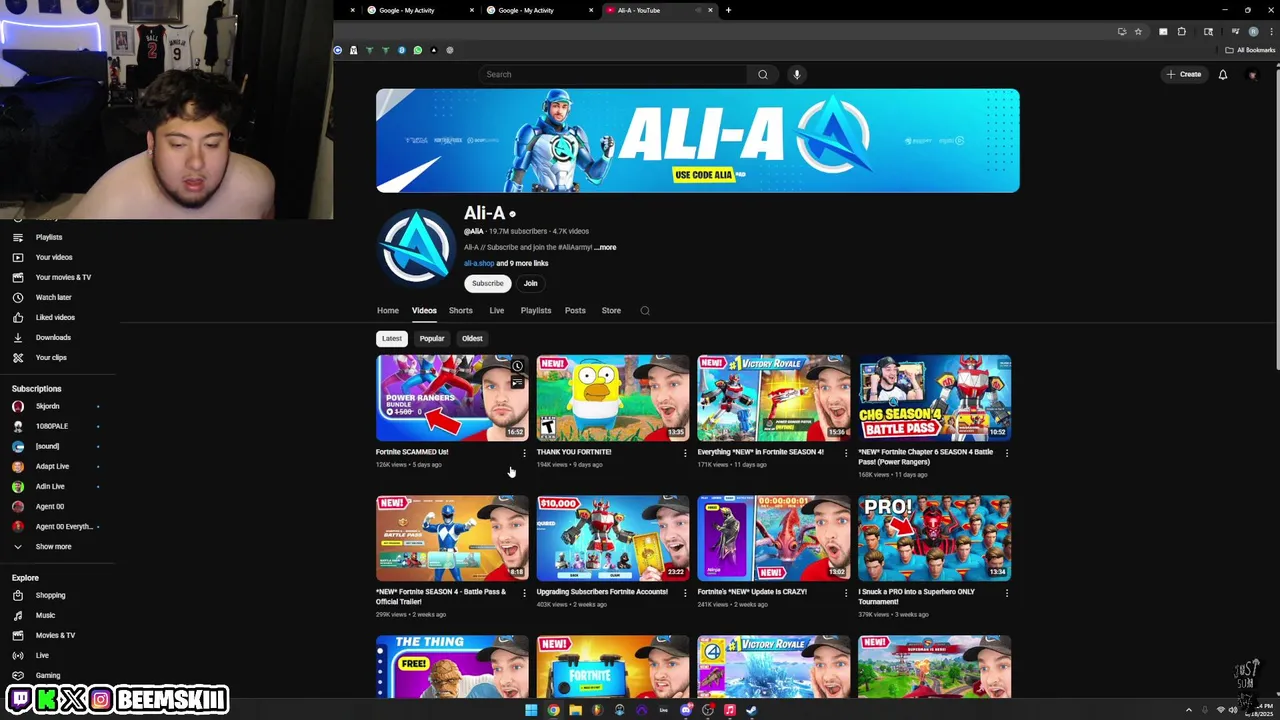
Task: Open Gaming under Explore
Action: point(47,675)
